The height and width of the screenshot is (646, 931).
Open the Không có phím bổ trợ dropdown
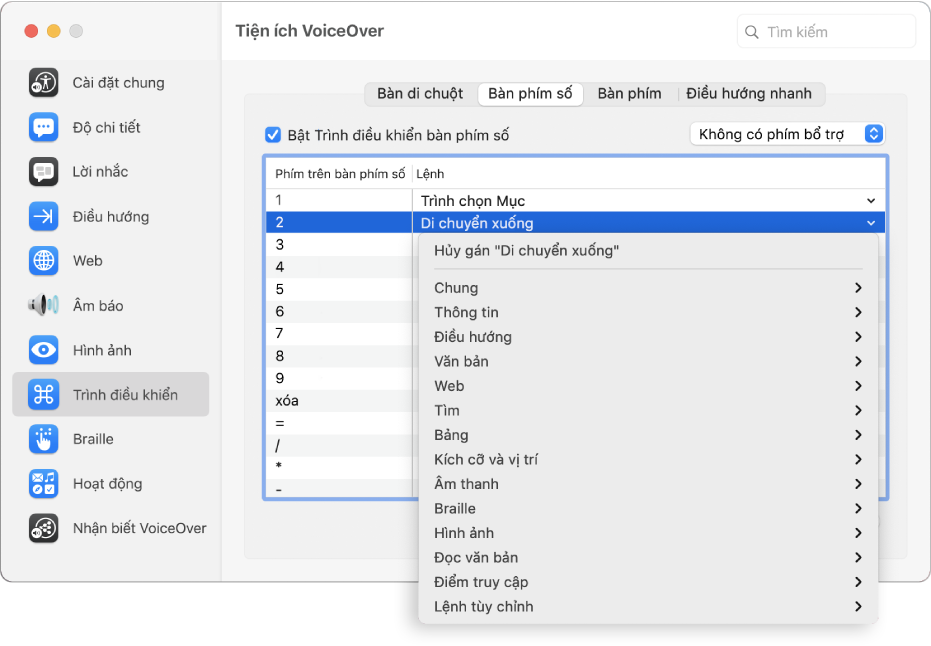(788, 134)
